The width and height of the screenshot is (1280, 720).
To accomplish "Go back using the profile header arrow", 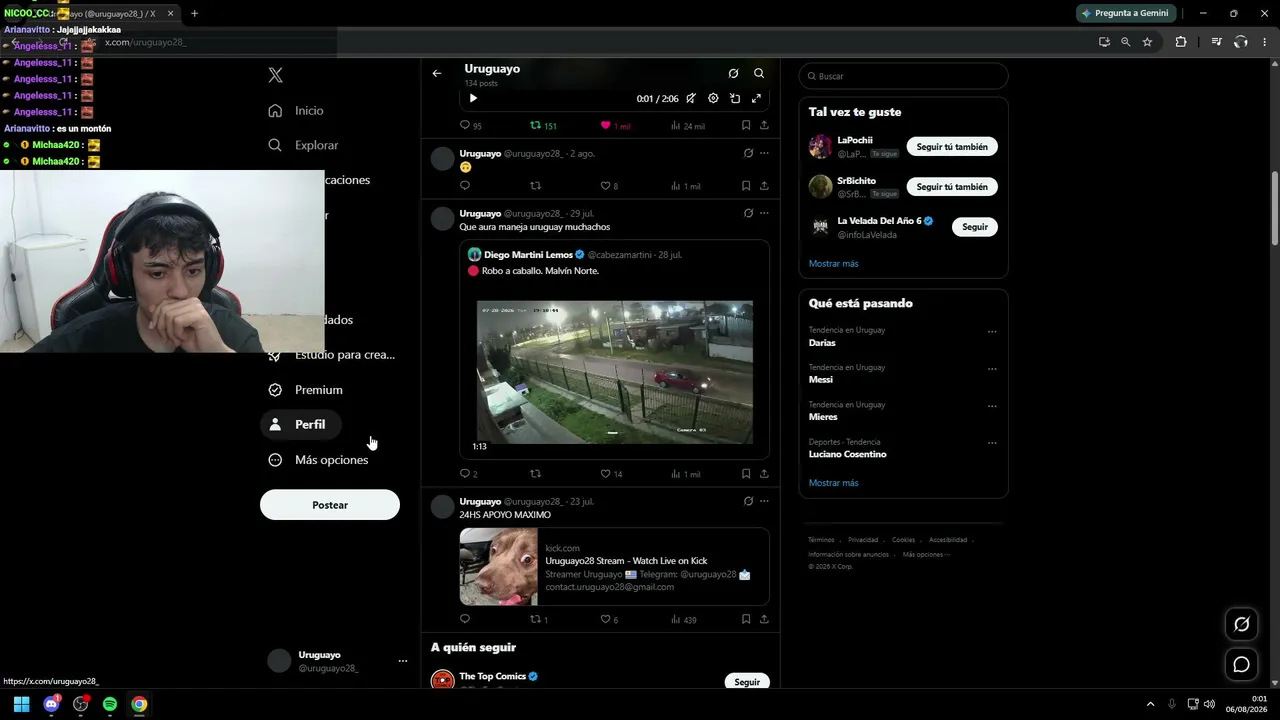I will coord(437,73).
